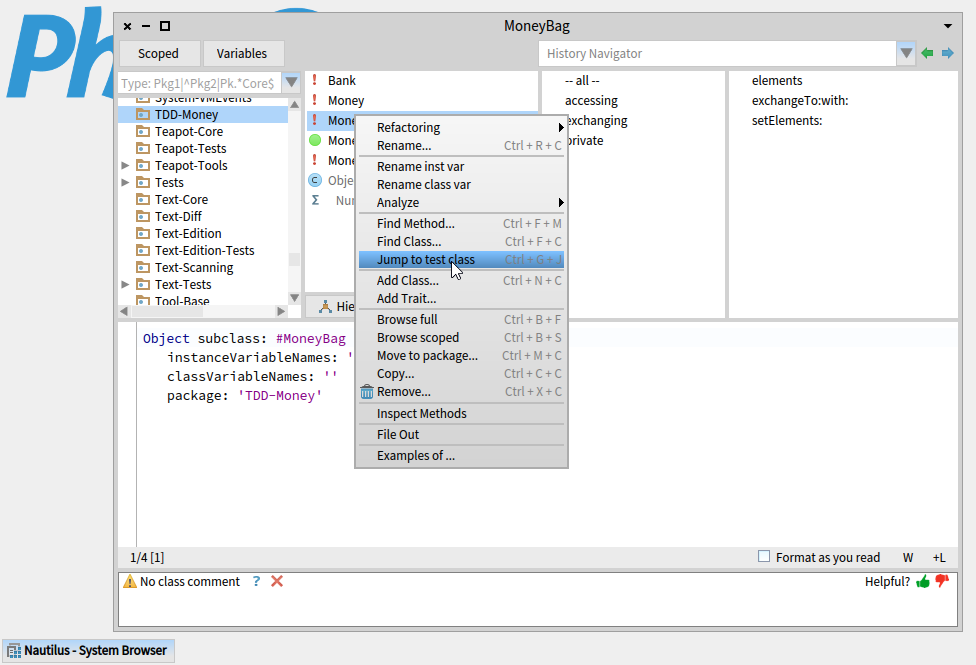Screen dimensions: 976x665
Task: Select Find Class... menu entry
Action: [461, 242]
